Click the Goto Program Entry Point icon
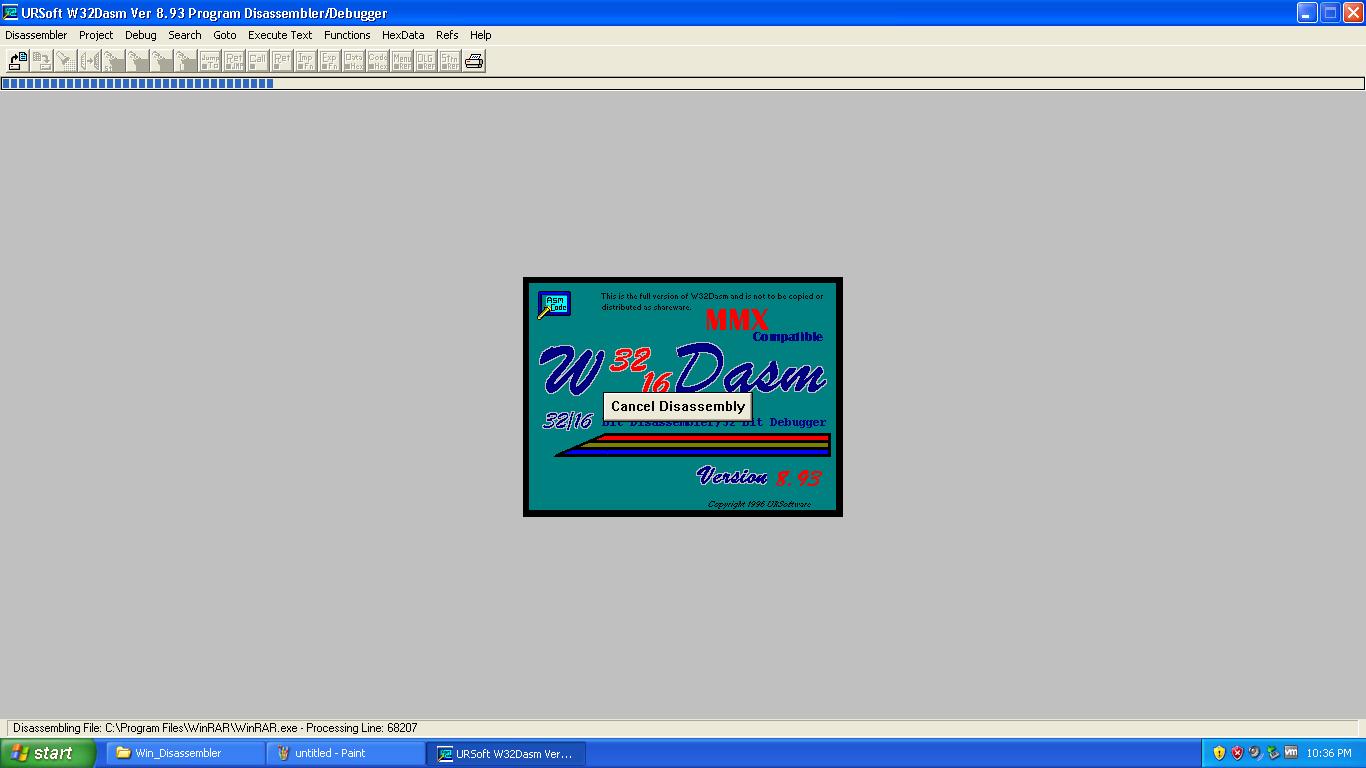The width and height of the screenshot is (1366, 768). point(137,61)
